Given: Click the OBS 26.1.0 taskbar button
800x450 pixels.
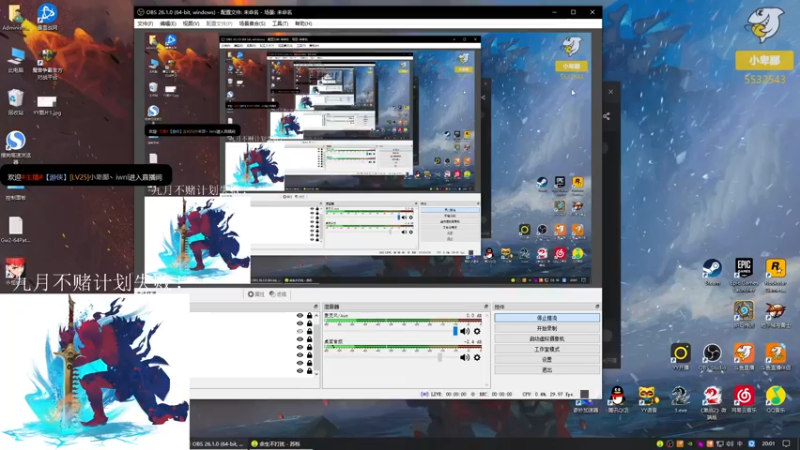Looking at the screenshot, I should 218,444.
